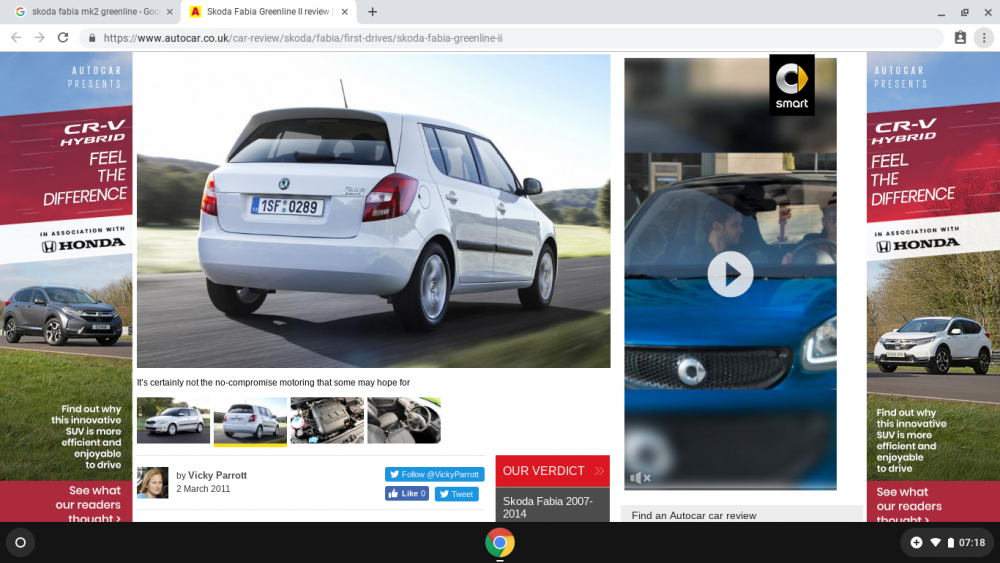
Task: Open the Chrome three-dot menu
Action: 984,38
